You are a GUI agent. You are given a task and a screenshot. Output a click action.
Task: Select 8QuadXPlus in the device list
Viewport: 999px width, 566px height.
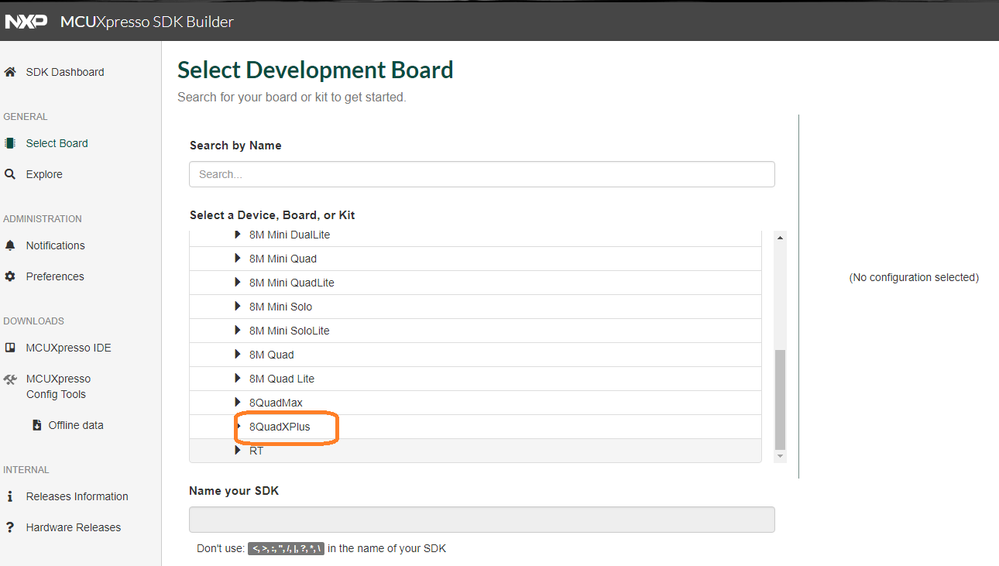pyautogui.click(x=280, y=427)
